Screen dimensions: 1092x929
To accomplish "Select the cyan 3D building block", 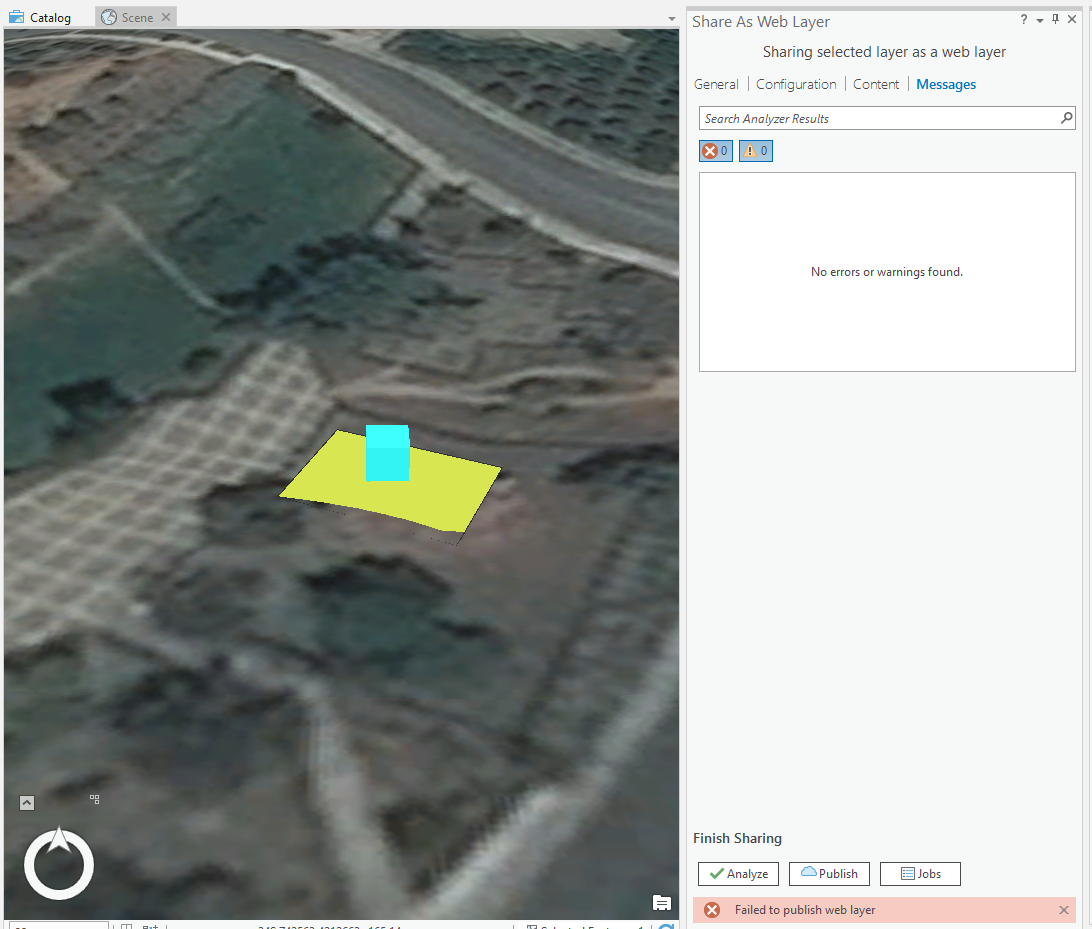I will click(x=387, y=453).
